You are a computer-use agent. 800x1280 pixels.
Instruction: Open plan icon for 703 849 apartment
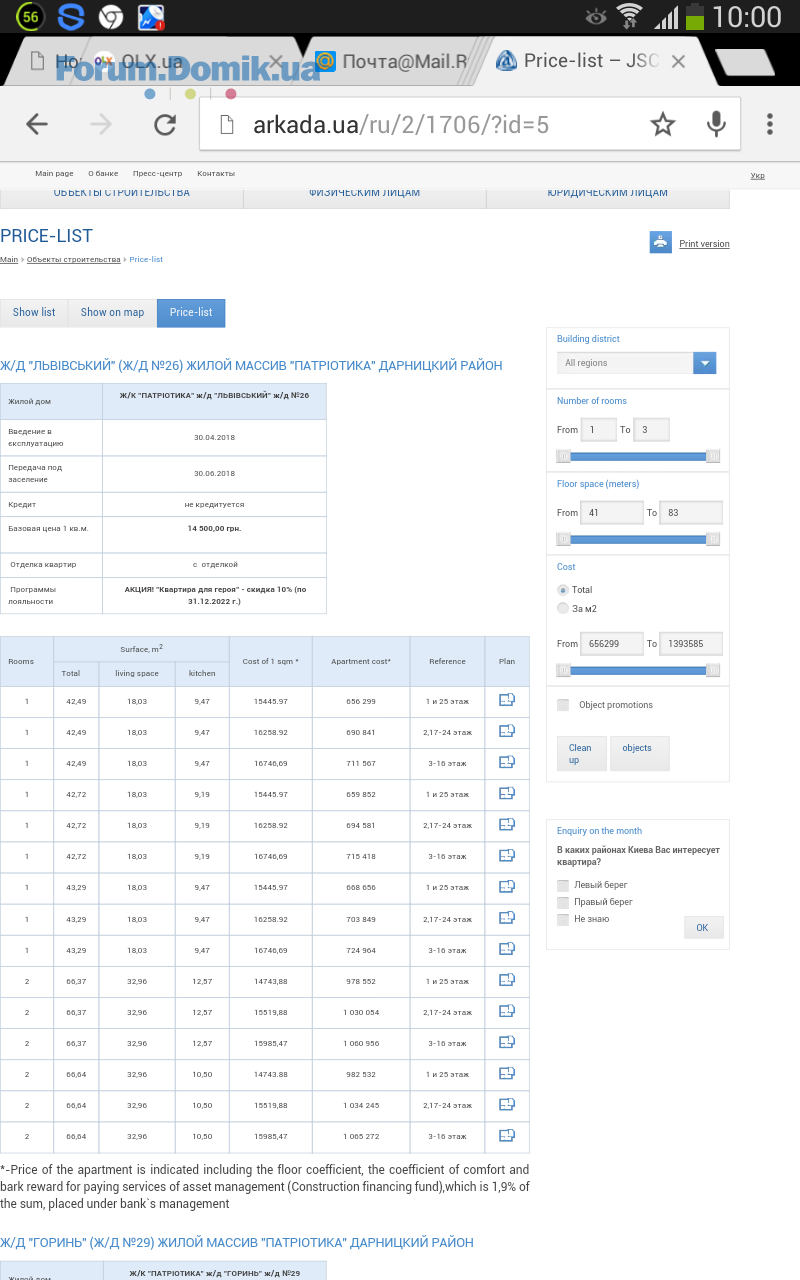507,917
